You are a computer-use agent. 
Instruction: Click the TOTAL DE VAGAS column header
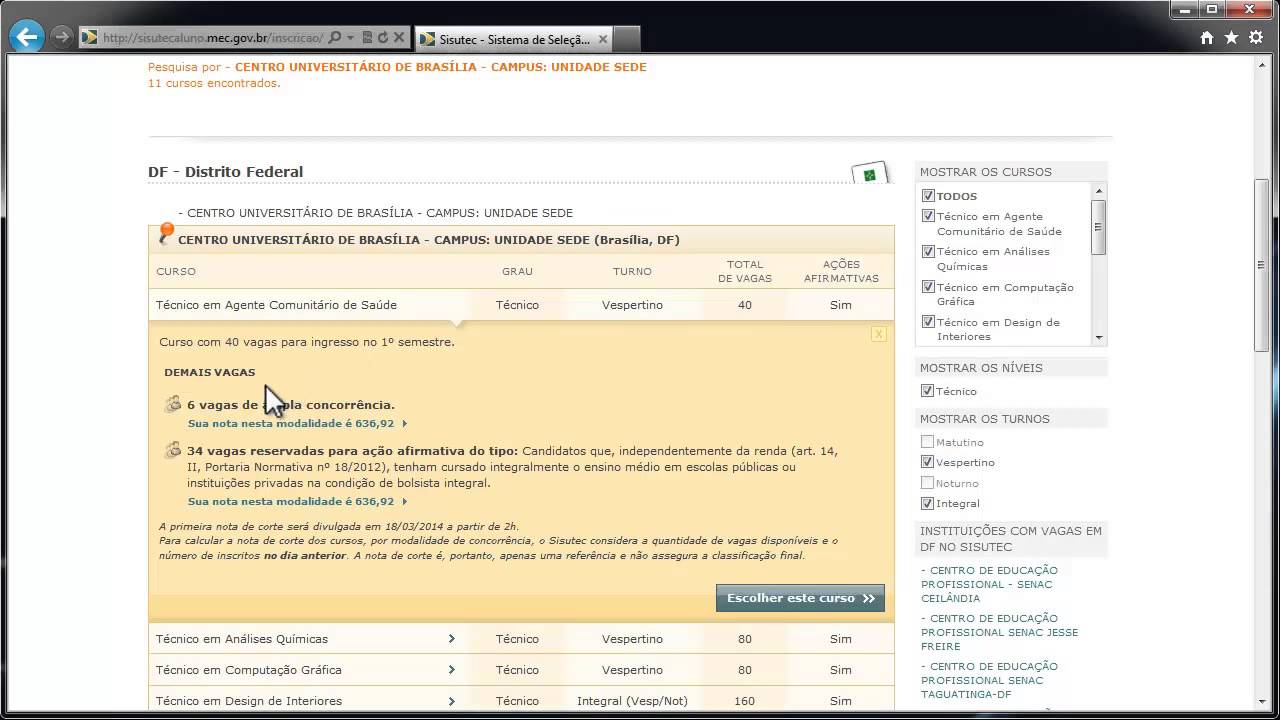pyautogui.click(x=745, y=271)
